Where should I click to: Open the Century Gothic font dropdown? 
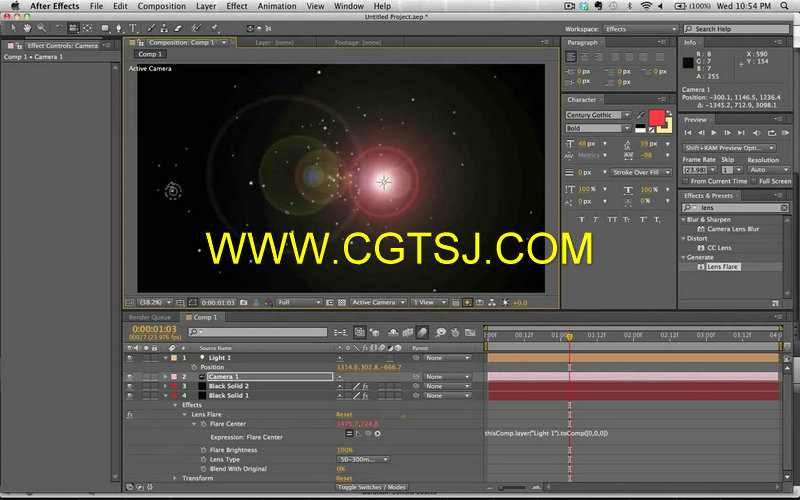(x=598, y=115)
